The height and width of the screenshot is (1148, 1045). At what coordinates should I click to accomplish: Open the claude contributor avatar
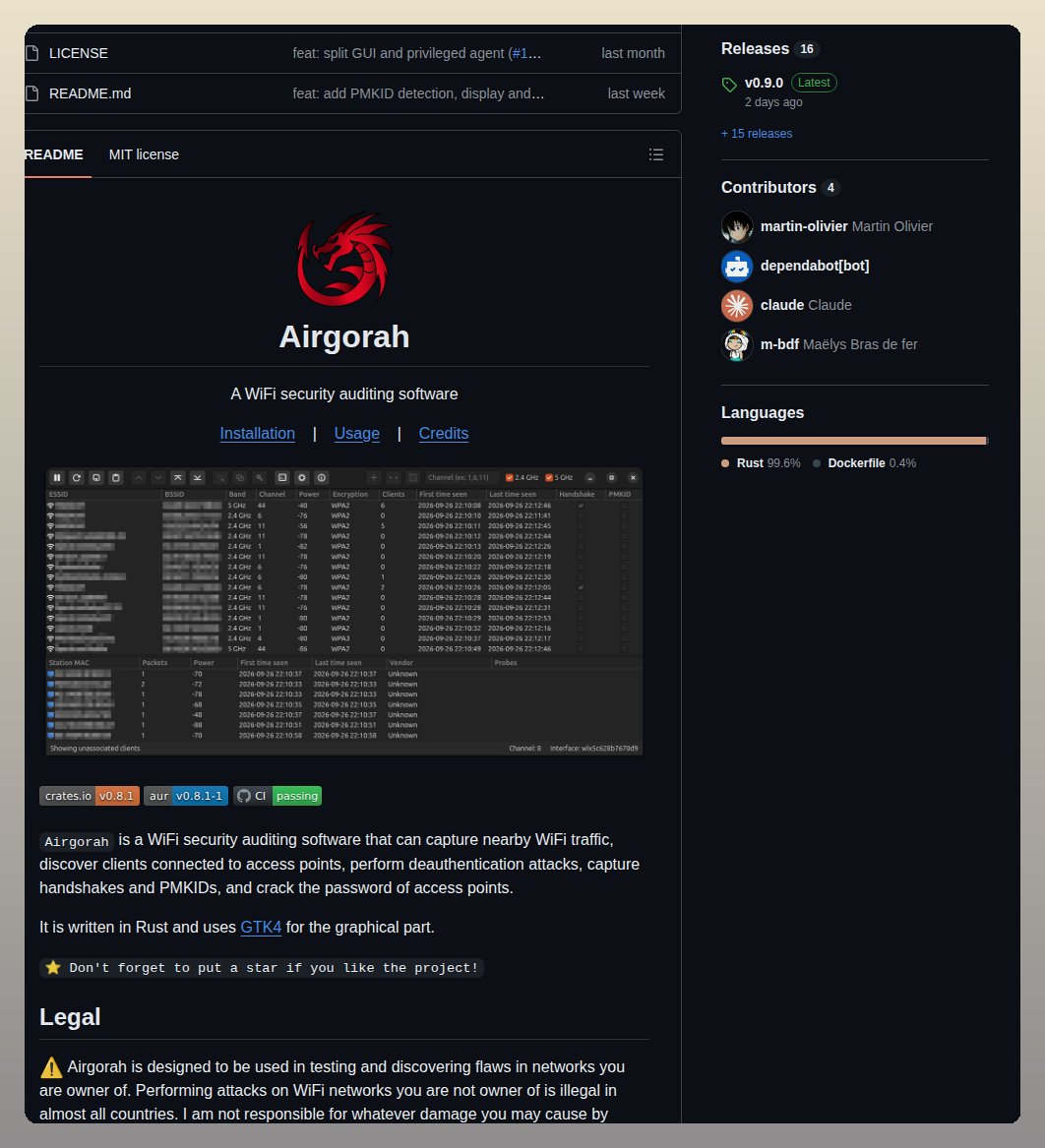[x=737, y=305]
